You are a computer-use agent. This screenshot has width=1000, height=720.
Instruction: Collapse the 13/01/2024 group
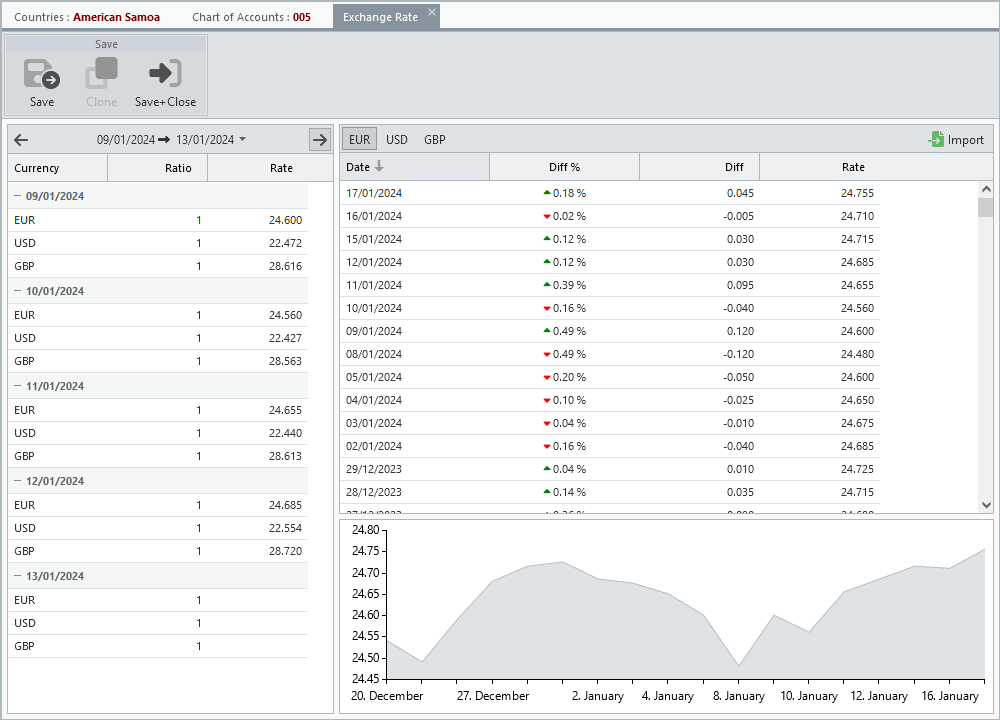pyautogui.click(x=18, y=576)
